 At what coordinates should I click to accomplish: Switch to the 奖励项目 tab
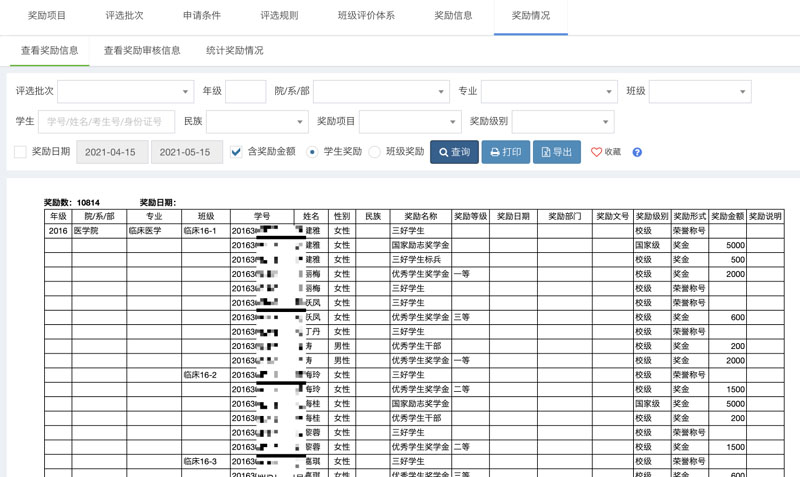click(x=47, y=16)
